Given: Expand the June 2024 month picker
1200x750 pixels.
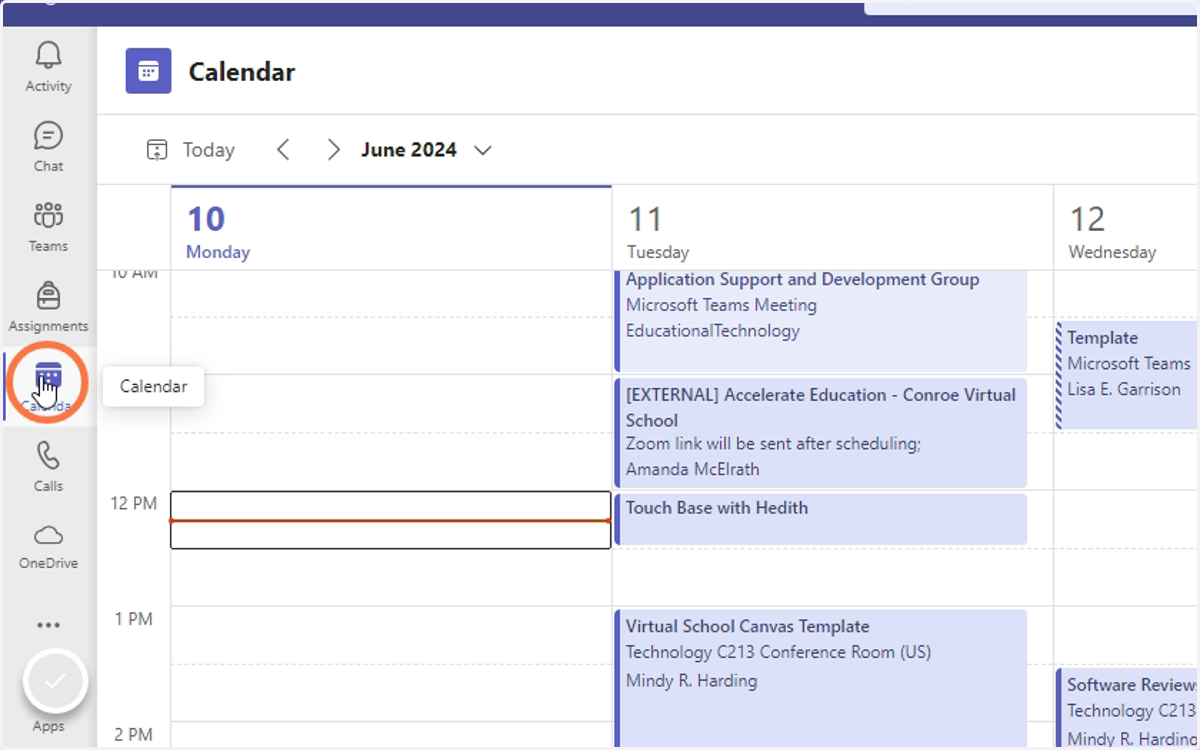Looking at the screenshot, I should pyautogui.click(x=427, y=150).
